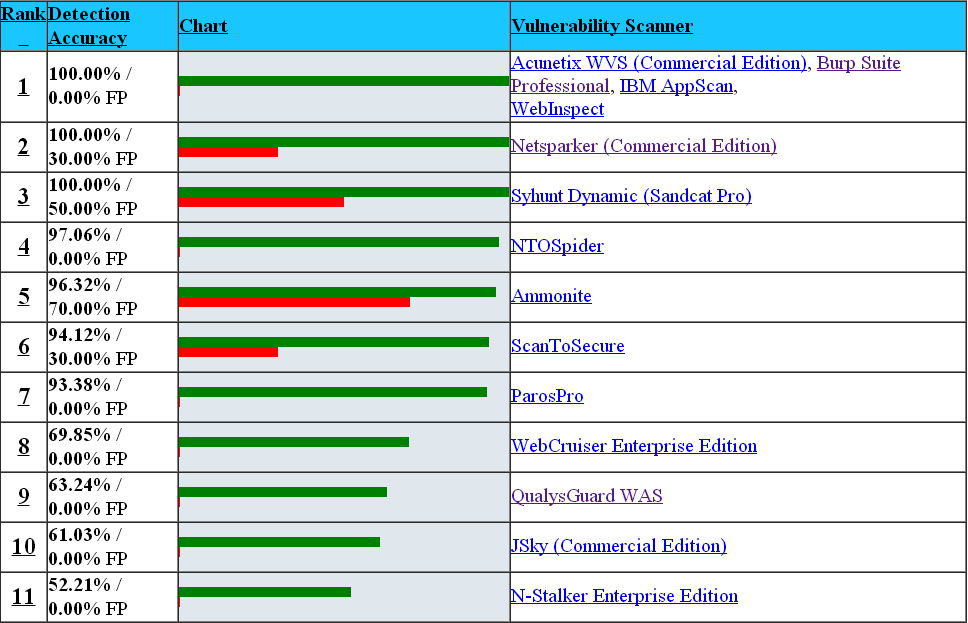Screen dimensions: 968x623
Task: Open IBM AppScan link
Action: [676, 86]
